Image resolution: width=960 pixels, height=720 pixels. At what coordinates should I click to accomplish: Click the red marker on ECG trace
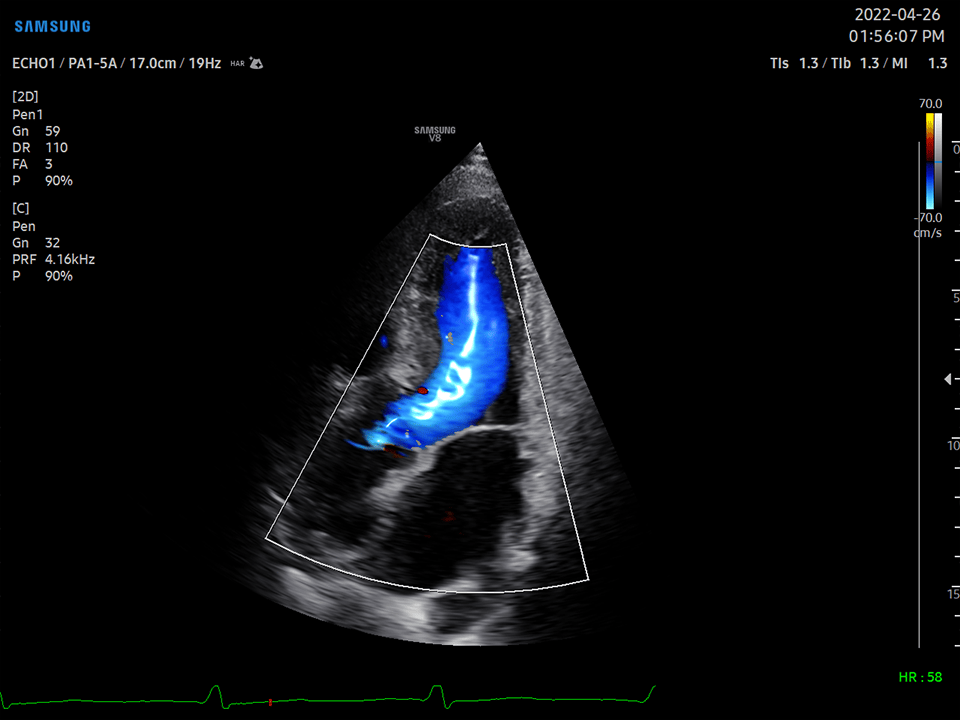point(270,702)
